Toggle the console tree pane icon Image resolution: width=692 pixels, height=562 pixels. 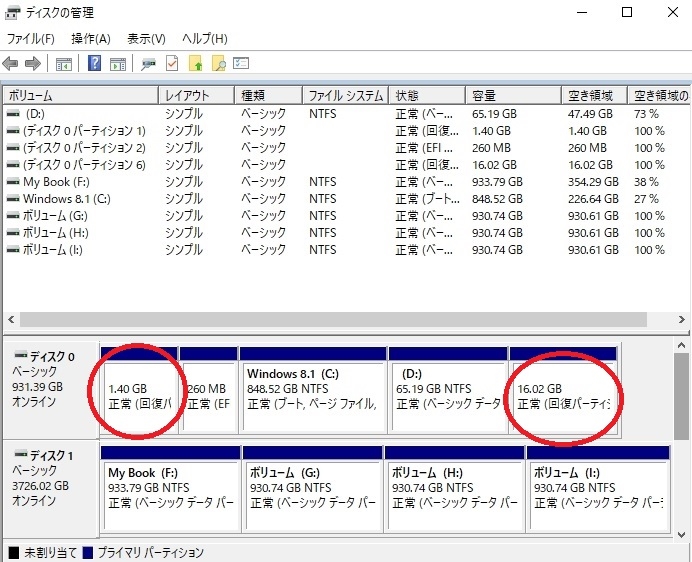pyautogui.click(x=64, y=64)
